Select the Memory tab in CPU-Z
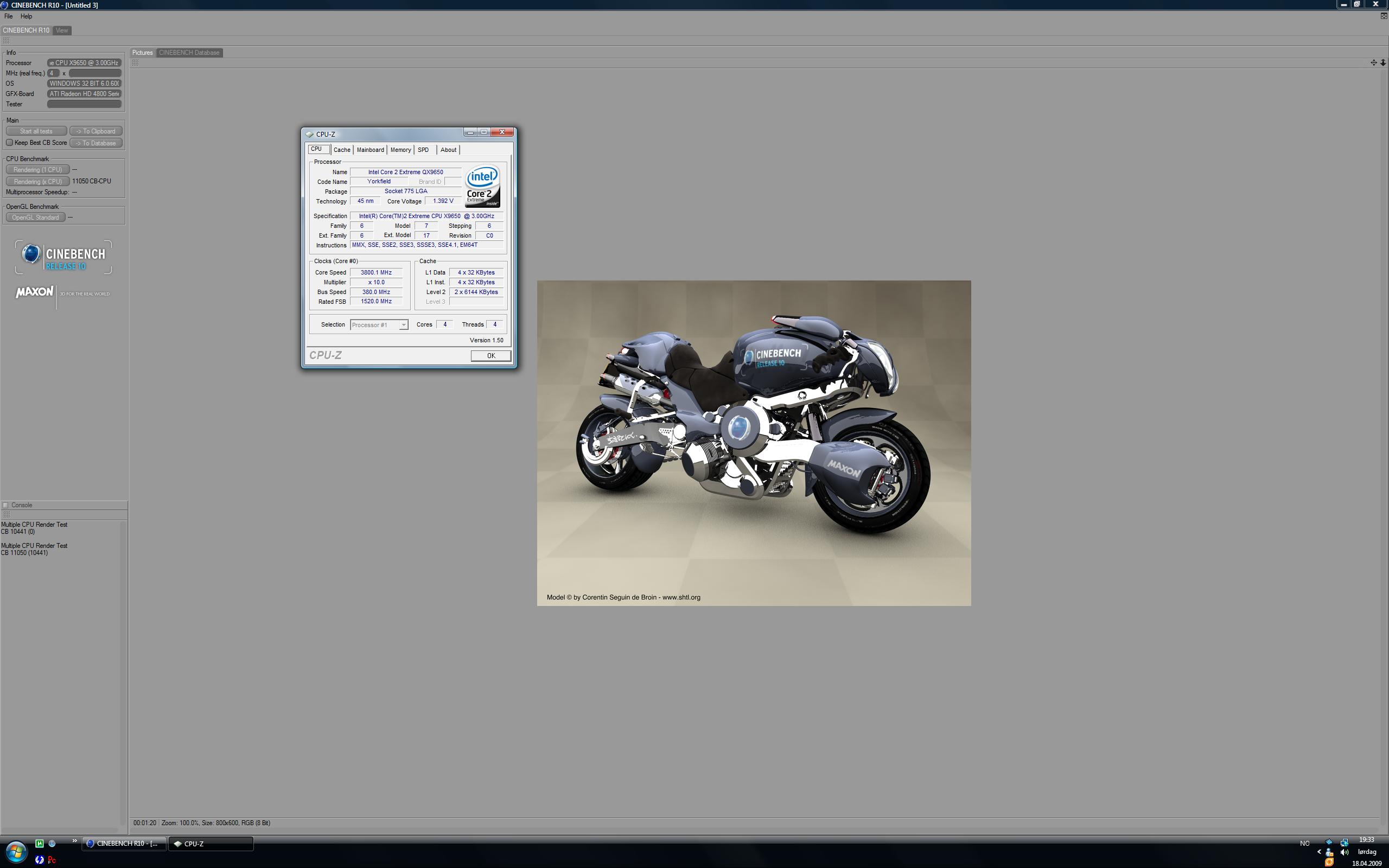 (x=400, y=150)
